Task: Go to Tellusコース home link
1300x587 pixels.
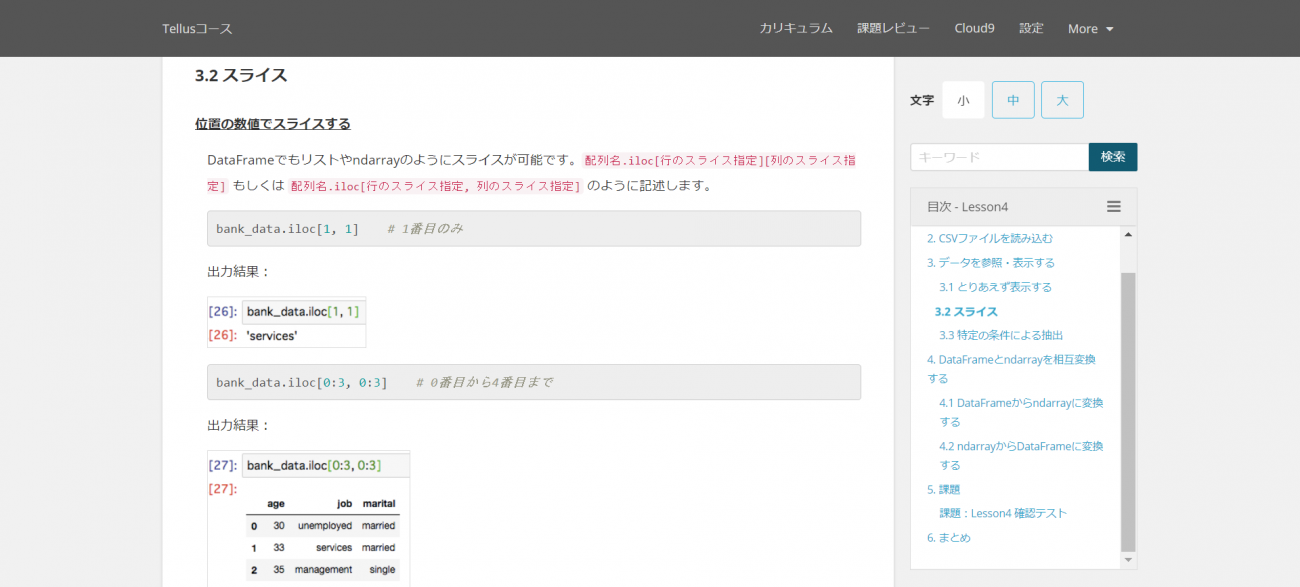Action: pos(197,28)
